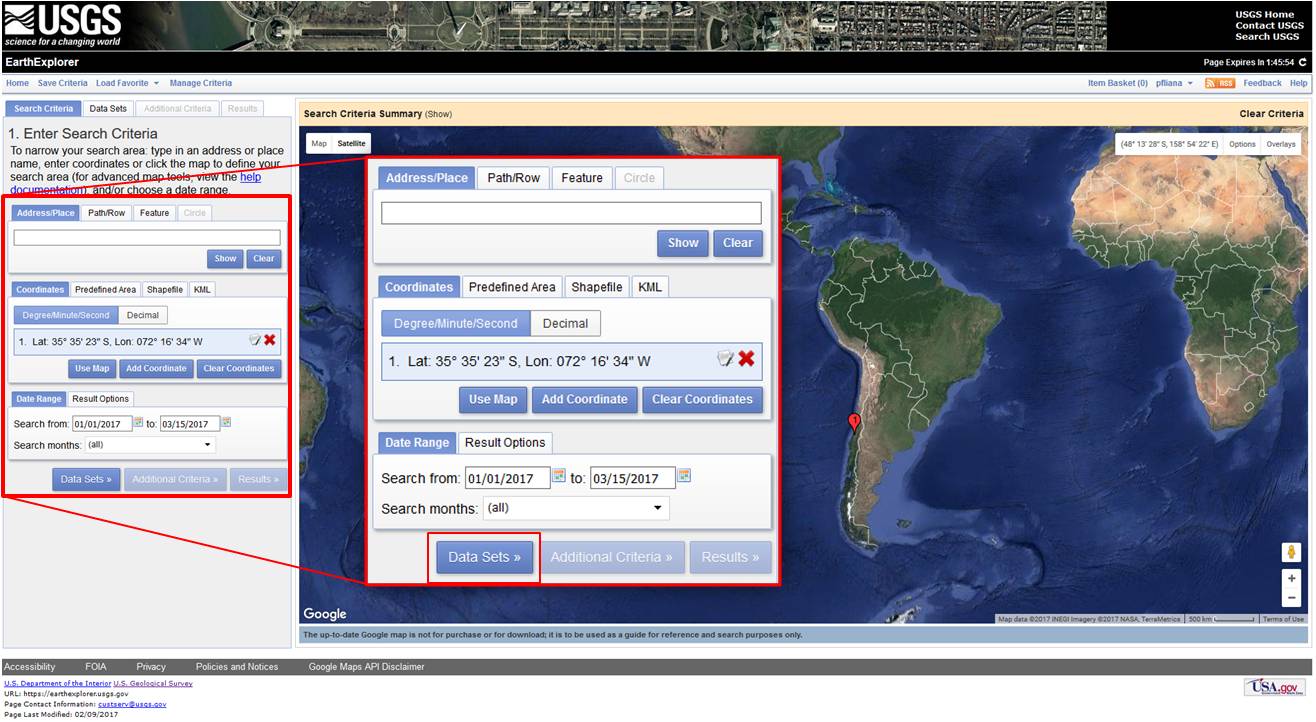Select the Satellite map view toggle
1316x722 pixels.
[x=351, y=143]
